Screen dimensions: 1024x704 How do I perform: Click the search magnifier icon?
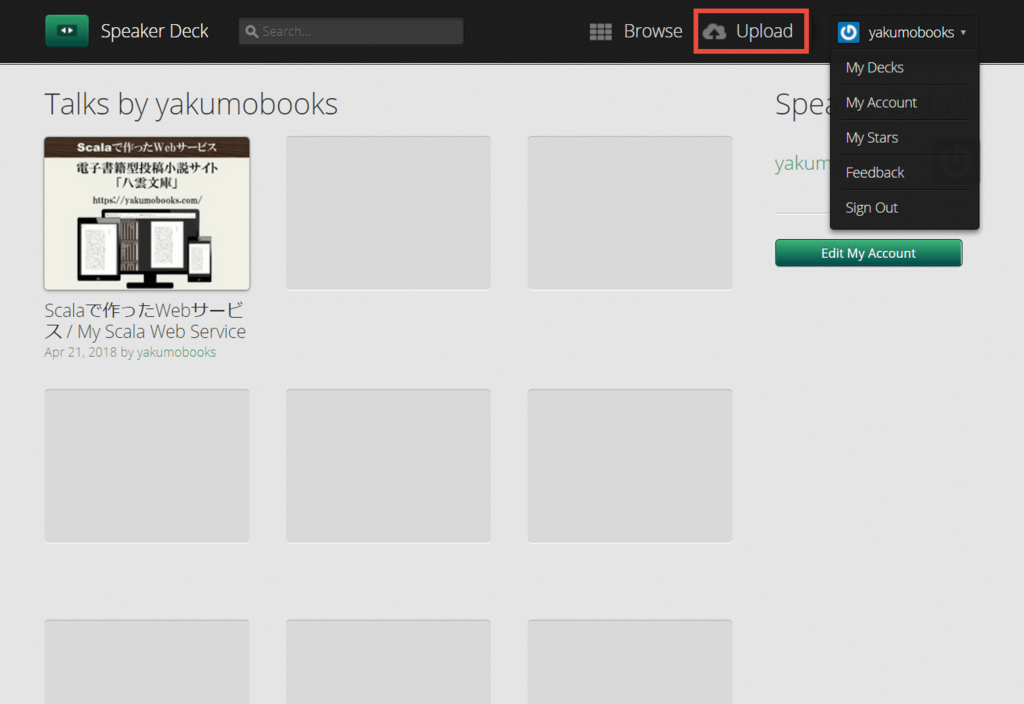click(x=251, y=31)
